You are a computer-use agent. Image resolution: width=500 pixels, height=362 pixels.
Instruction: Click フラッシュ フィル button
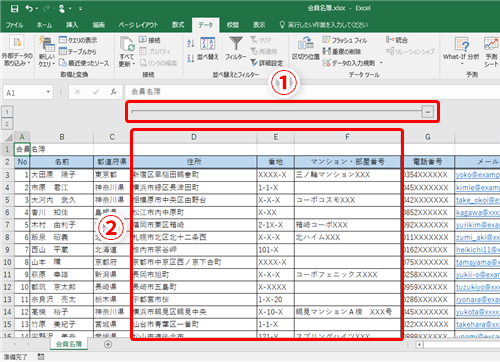point(345,40)
